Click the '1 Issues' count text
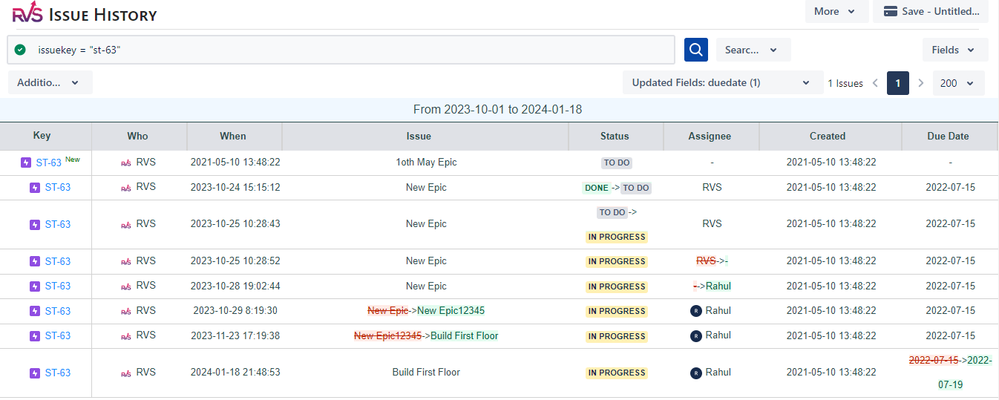999x400 pixels. pyautogui.click(x=845, y=83)
